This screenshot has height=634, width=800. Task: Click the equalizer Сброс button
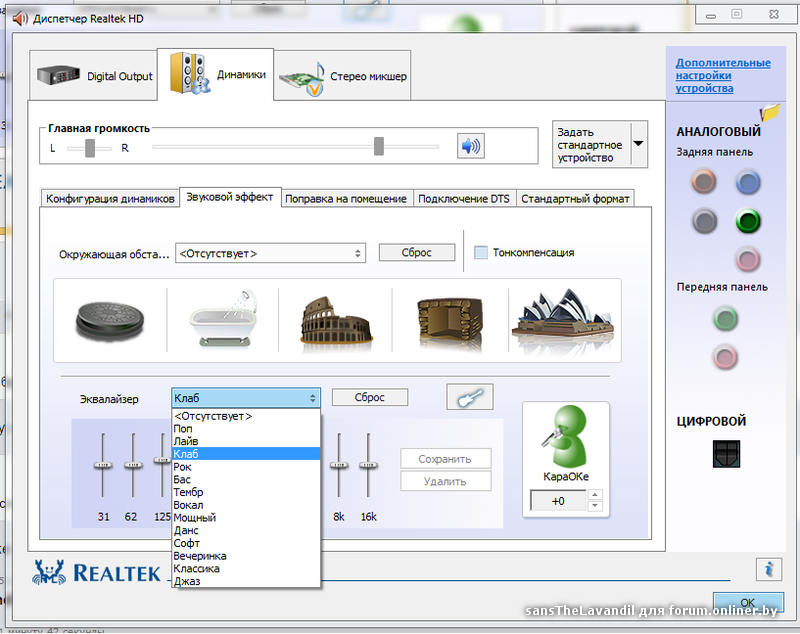(370, 397)
